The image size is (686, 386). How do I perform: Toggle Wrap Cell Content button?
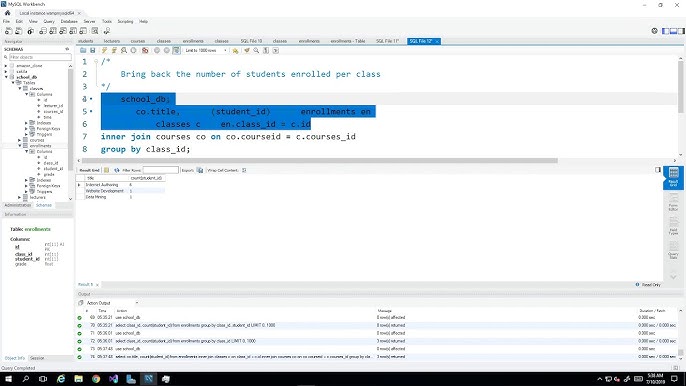tap(244, 170)
